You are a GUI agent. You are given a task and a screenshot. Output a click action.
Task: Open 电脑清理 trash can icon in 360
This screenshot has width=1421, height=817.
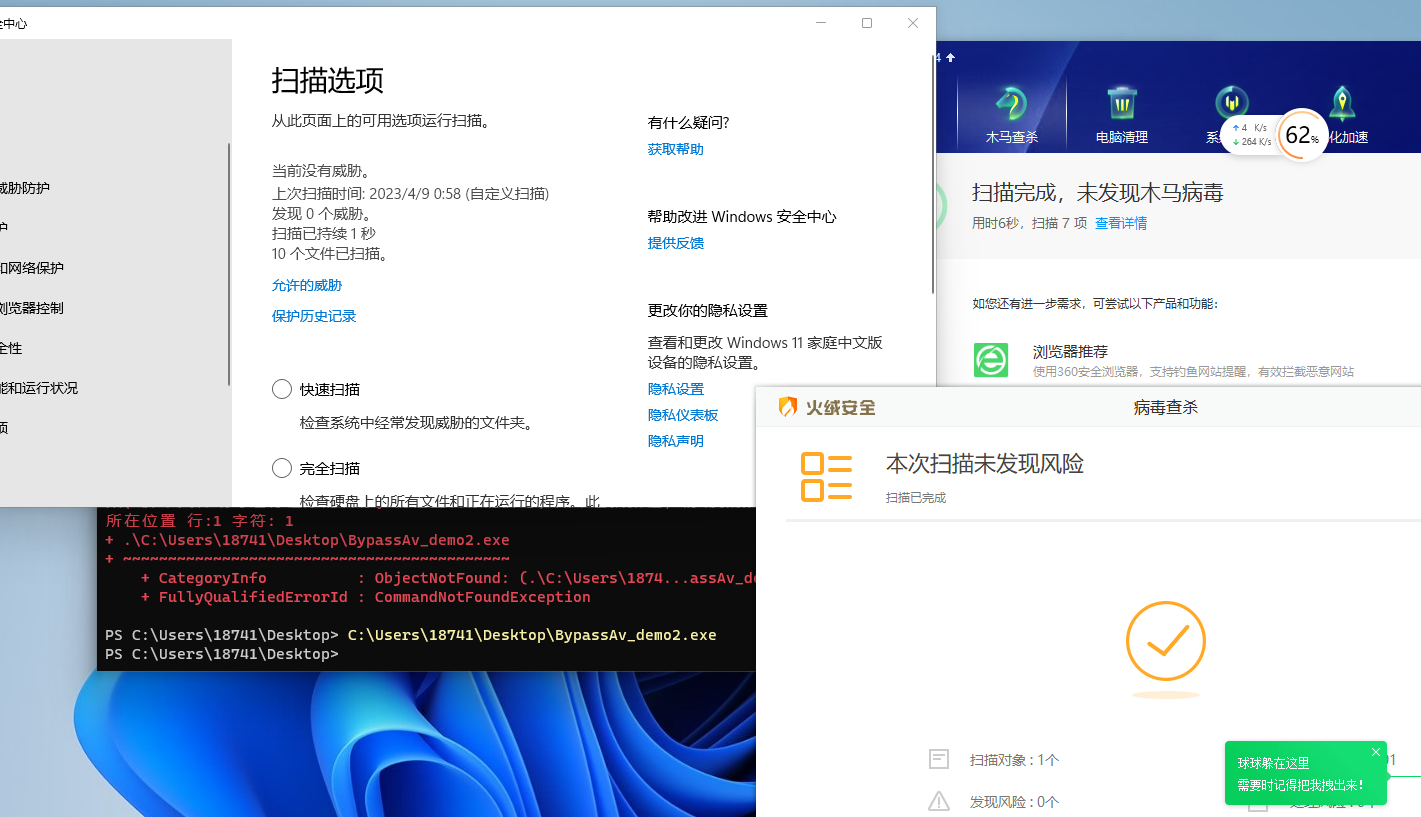coord(1122,104)
